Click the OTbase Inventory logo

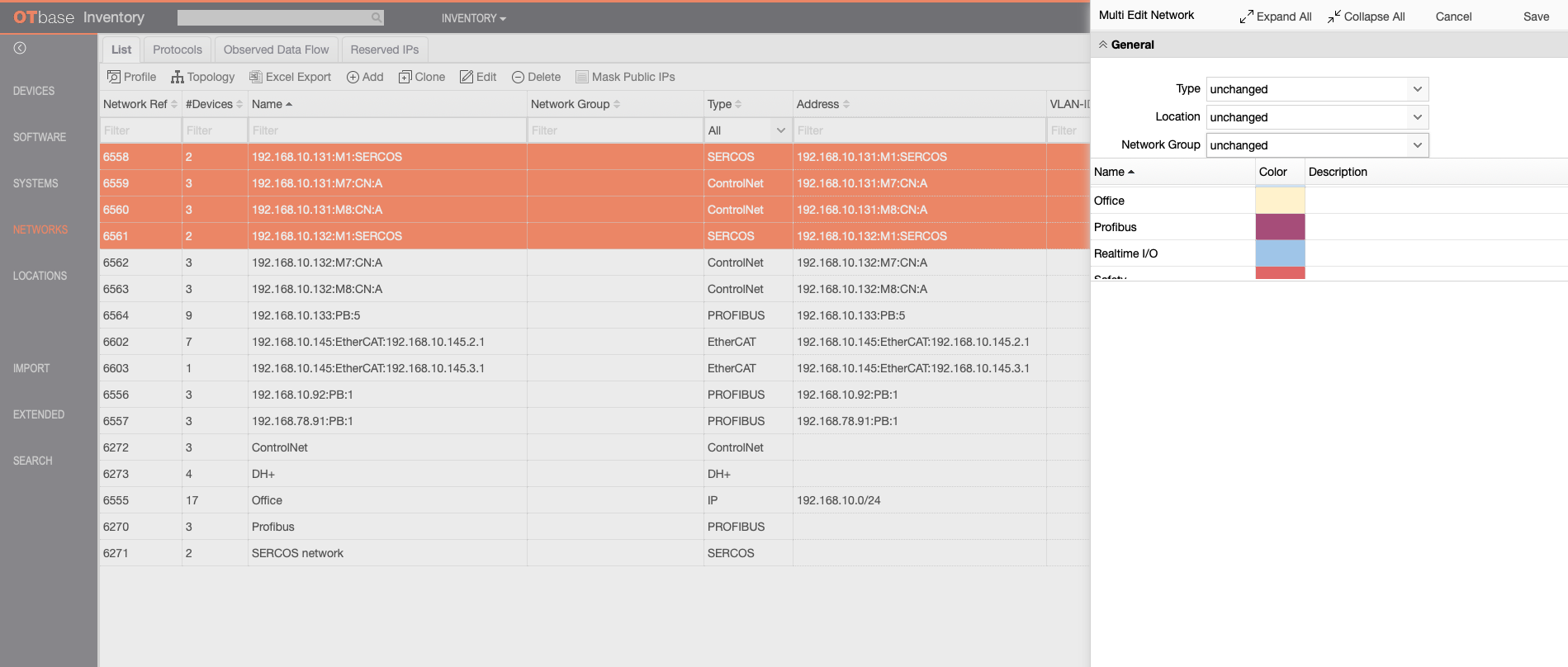pos(78,17)
